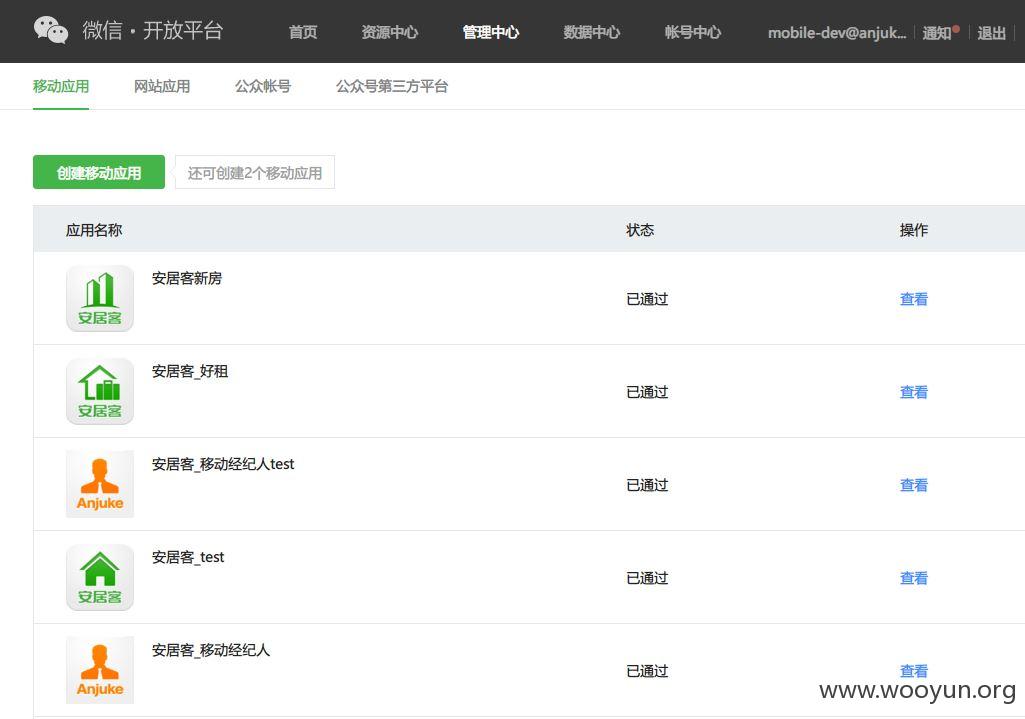Go to 首页 in the top navigation
This screenshot has width=1025, height=719.
click(303, 32)
